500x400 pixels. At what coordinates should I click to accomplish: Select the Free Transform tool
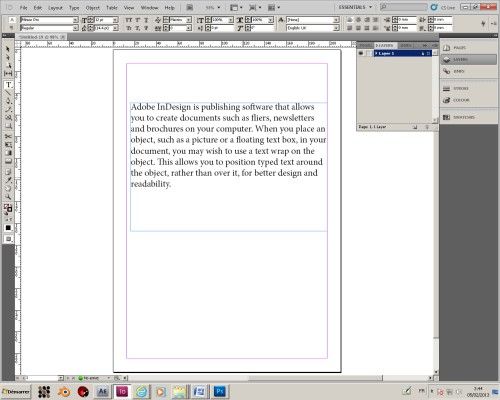pos(8,144)
